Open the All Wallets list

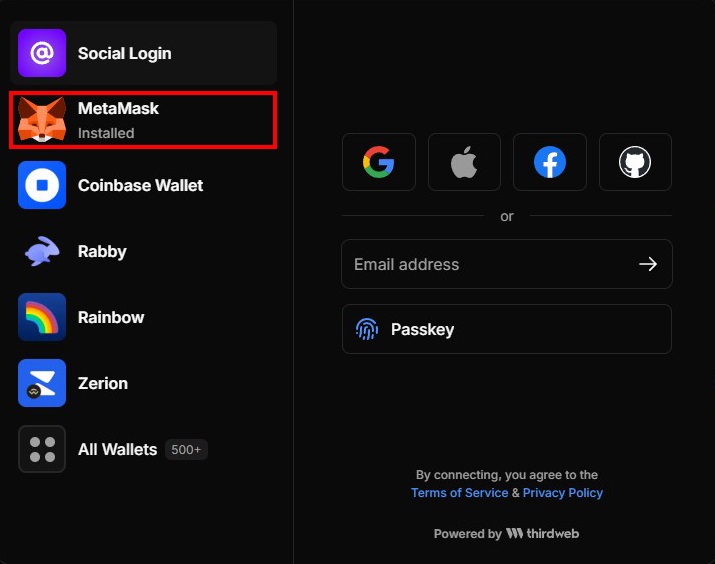click(x=117, y=450)
